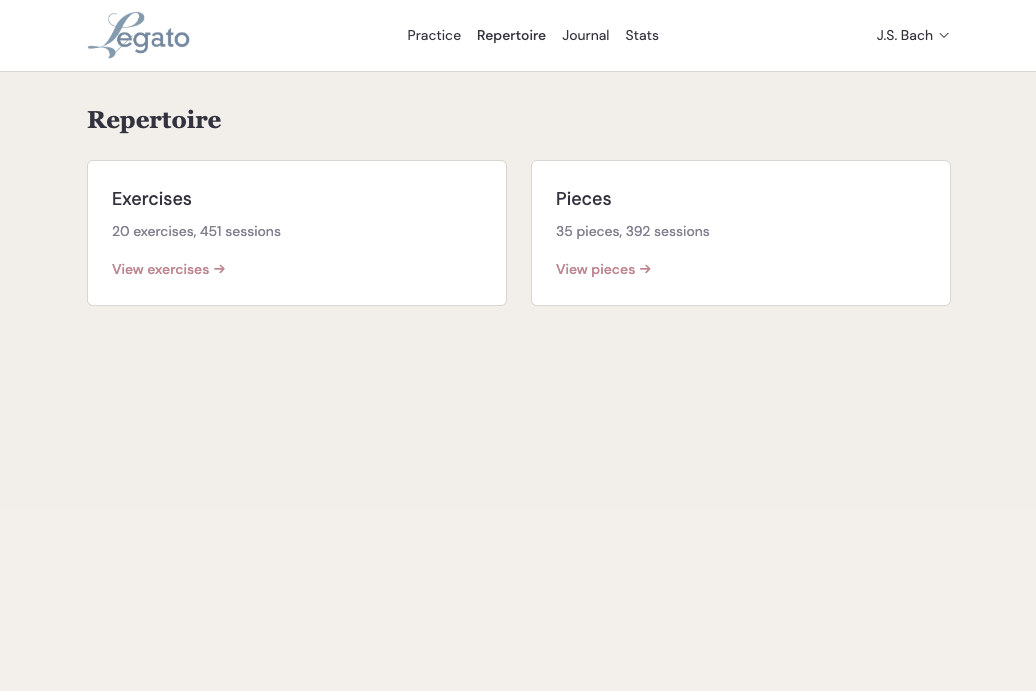Click the arrow icon after View exercises
Image resolution: width=1036 pixels, height=691 pixels.
click(x=219, y=269)
